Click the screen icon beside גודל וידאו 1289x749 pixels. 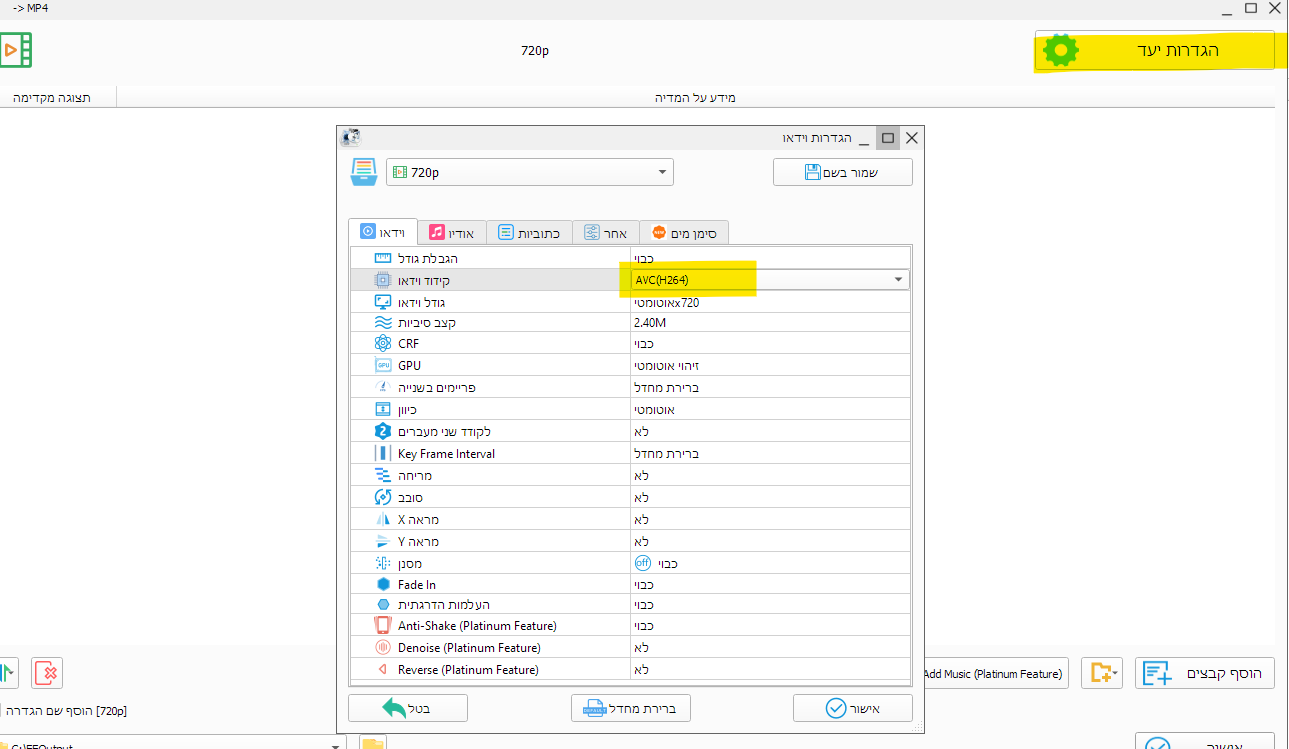tap(384, 302)
